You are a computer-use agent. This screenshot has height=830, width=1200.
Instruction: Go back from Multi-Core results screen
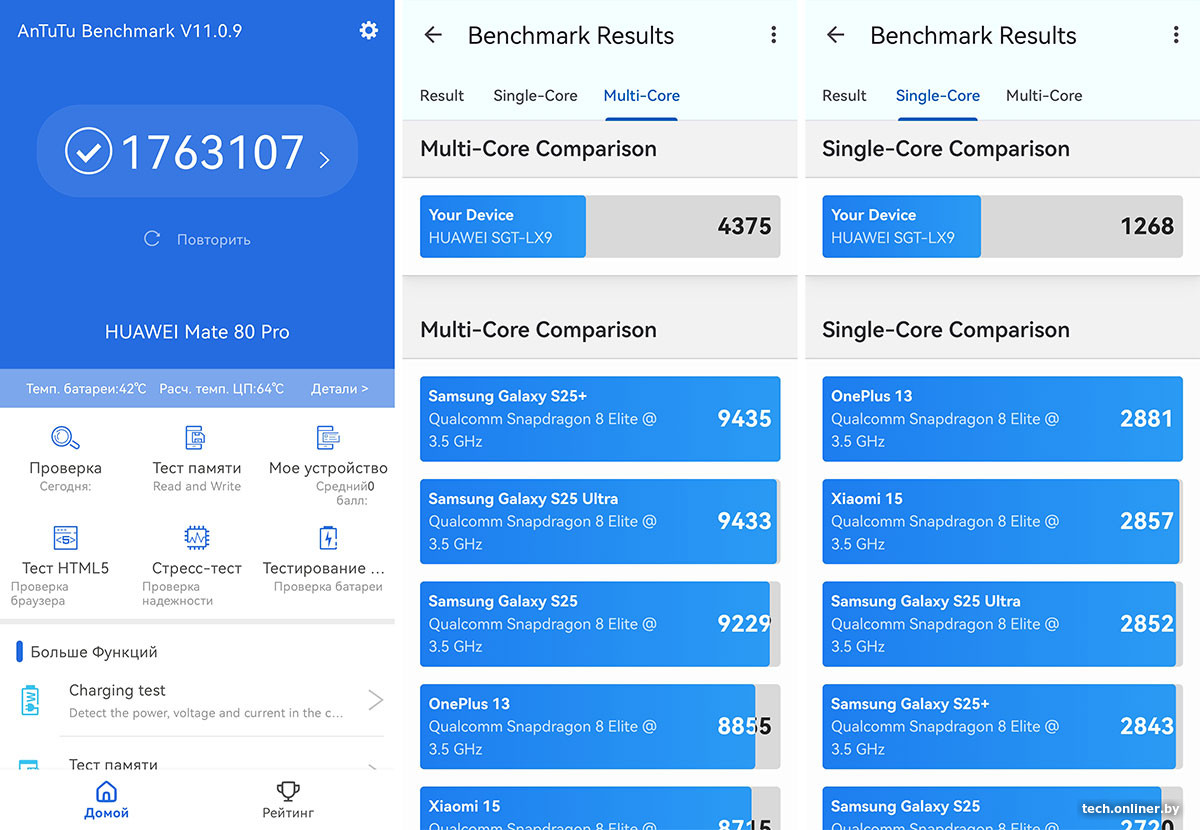point(433,35)
